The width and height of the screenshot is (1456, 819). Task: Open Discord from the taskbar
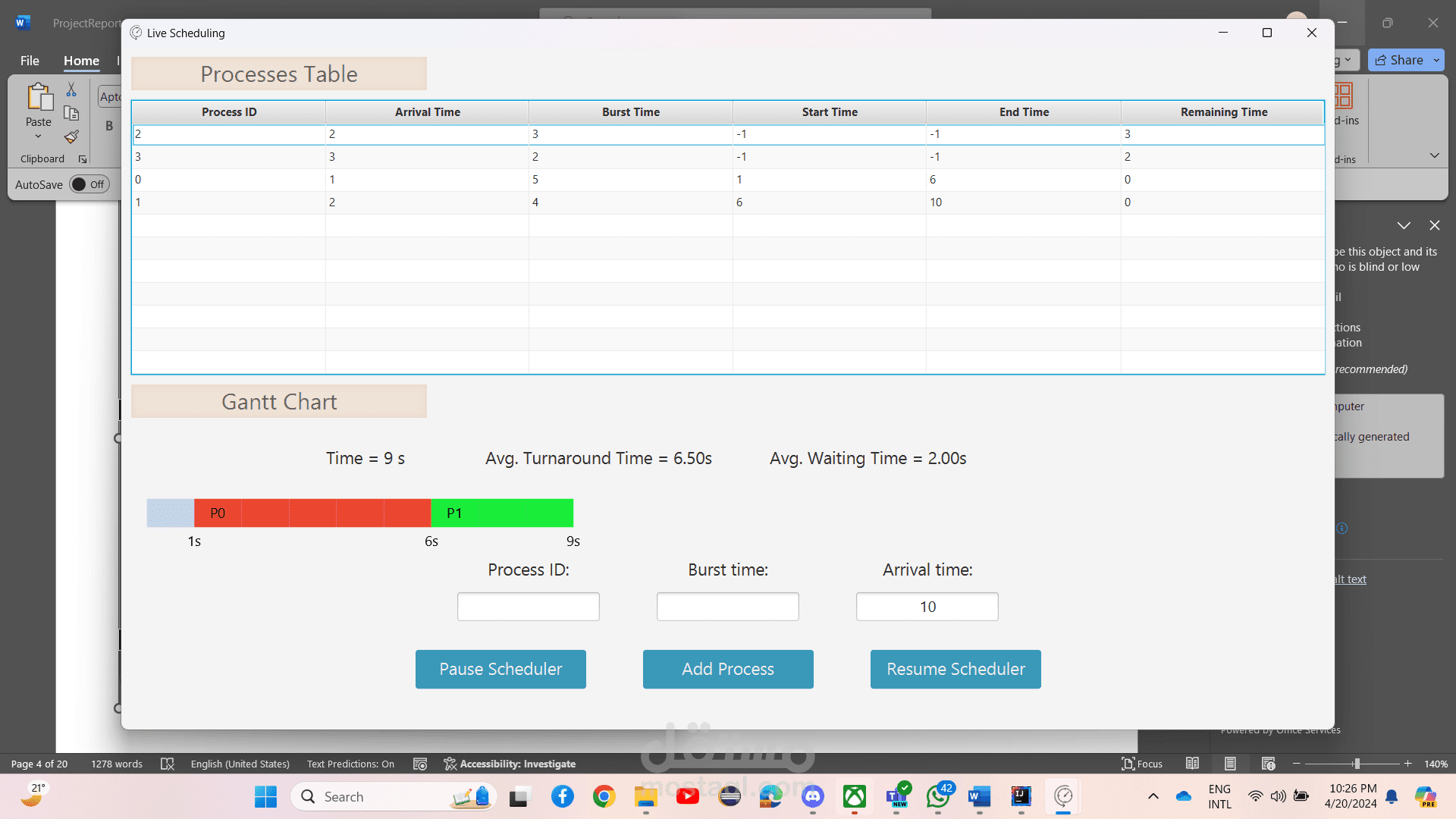click(x=813, y=796)
